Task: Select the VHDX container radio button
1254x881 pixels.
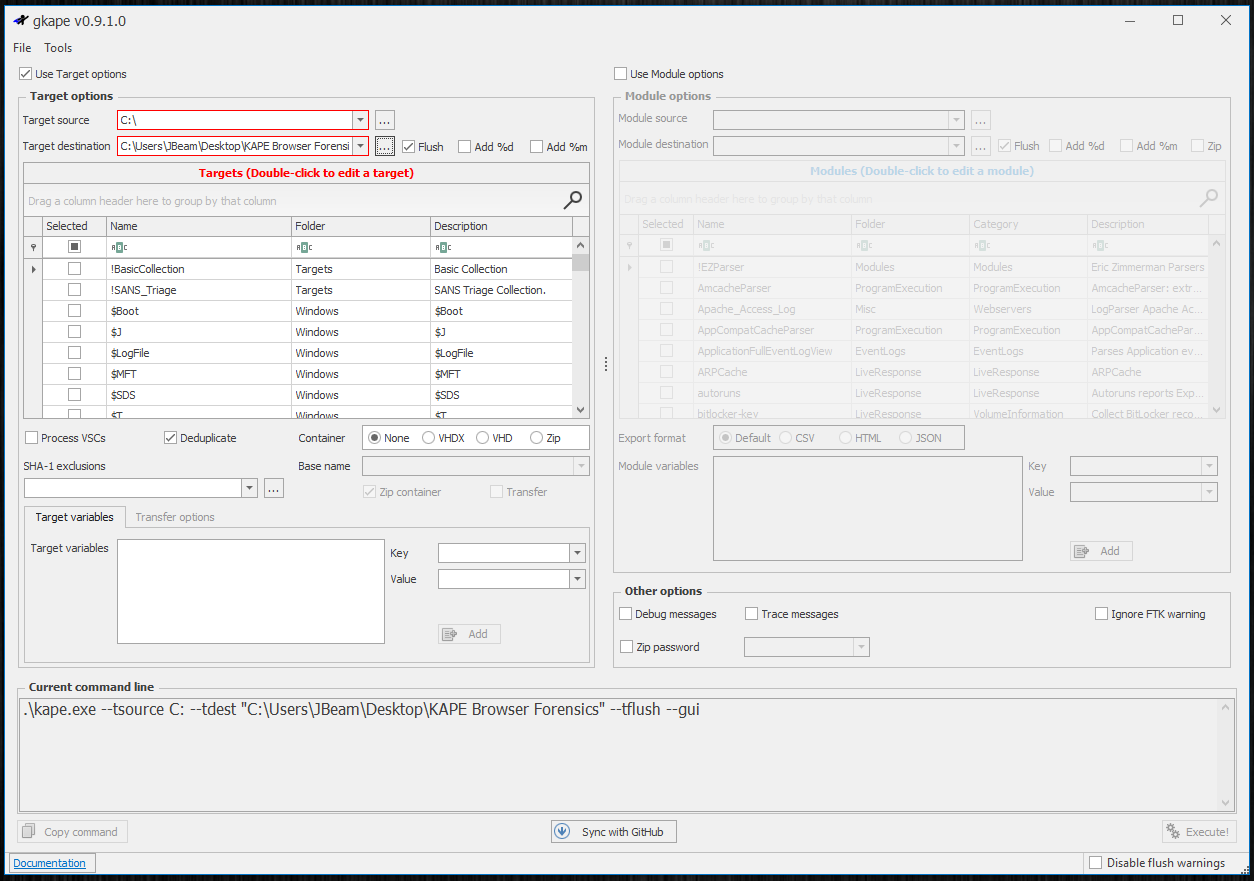Action: tap(428, 438)
